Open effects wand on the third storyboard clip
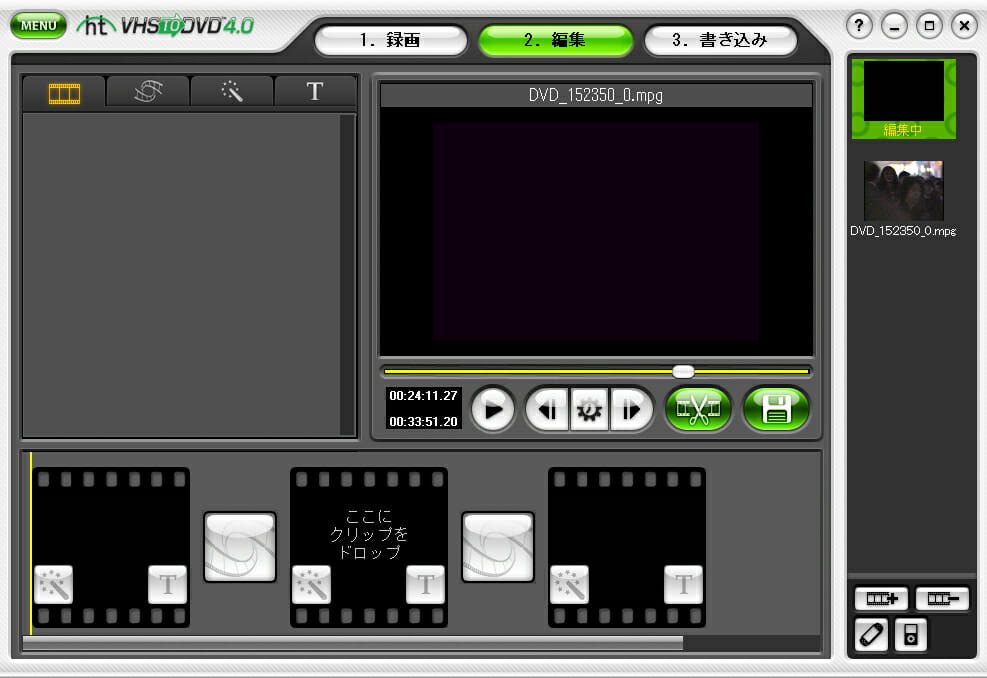The width and height of the screenshot is (987, 678). tap(570, 584)
